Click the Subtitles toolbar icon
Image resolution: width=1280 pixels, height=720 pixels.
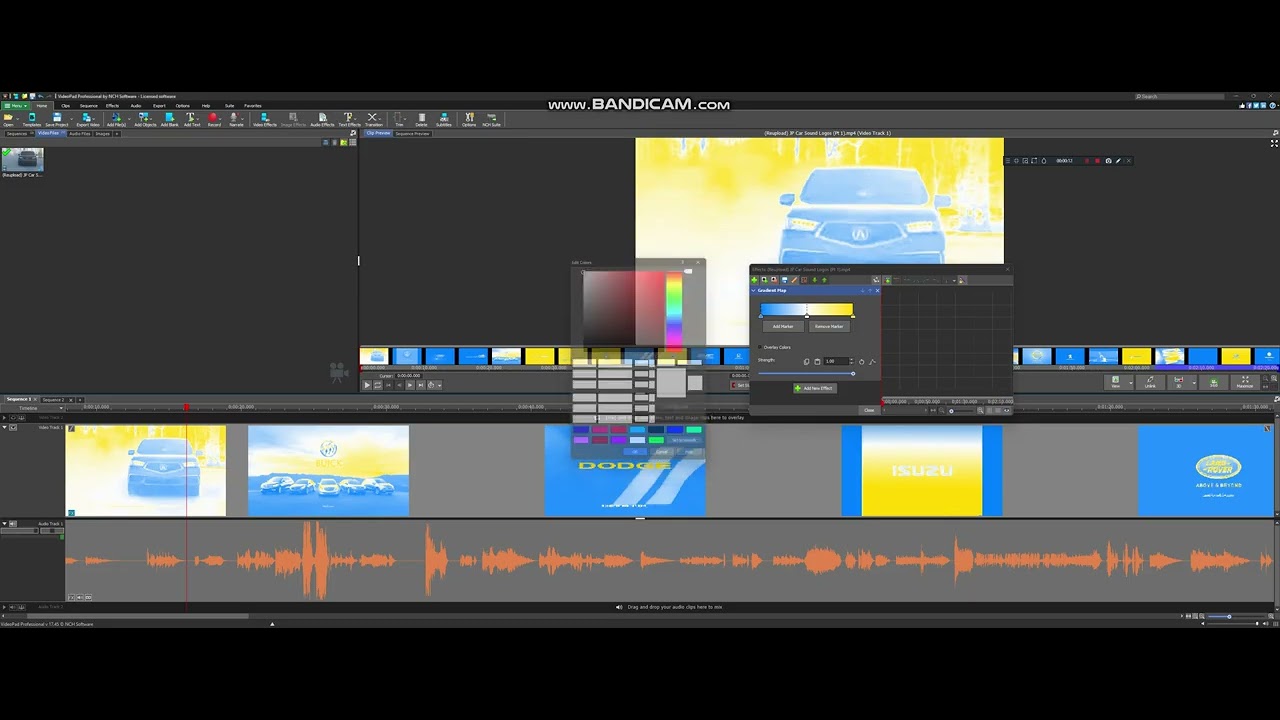[444, 118]
